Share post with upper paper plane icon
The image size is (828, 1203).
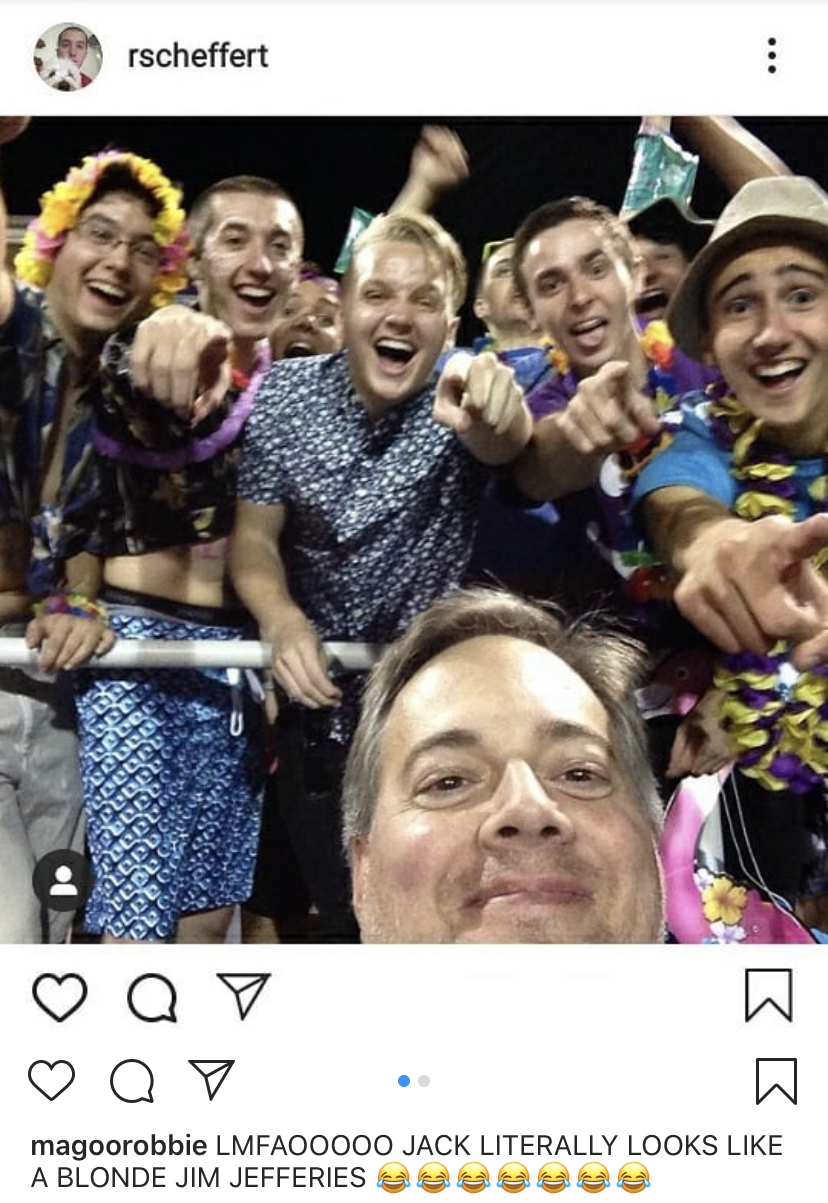coord(244,995)
